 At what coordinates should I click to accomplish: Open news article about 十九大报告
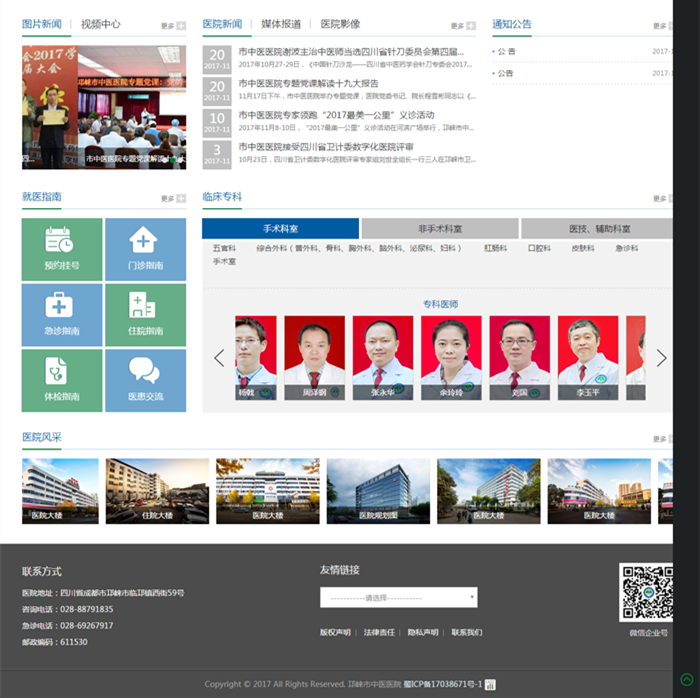point(308,84)
